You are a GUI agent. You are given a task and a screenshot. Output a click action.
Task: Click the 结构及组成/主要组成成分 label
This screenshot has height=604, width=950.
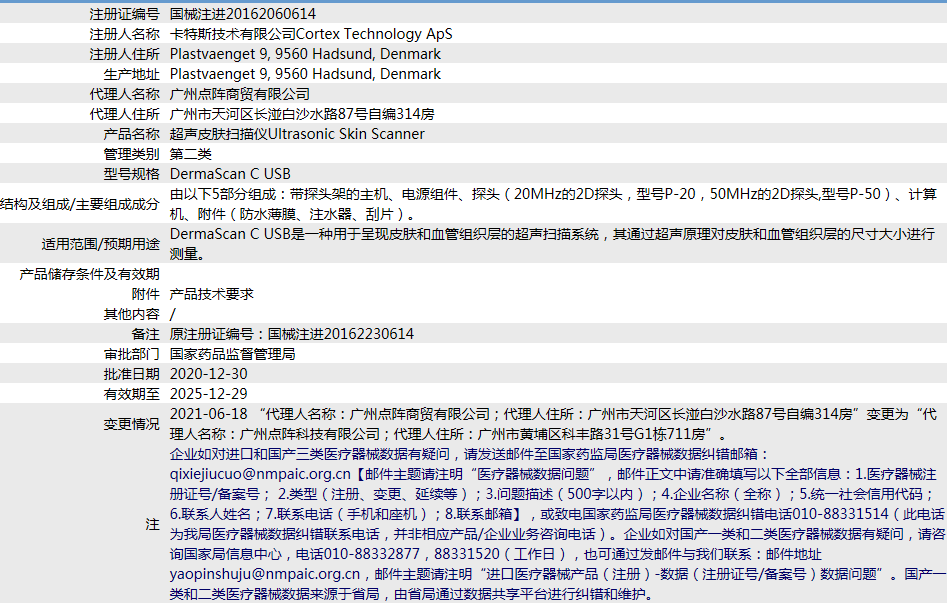coord(79,204)
